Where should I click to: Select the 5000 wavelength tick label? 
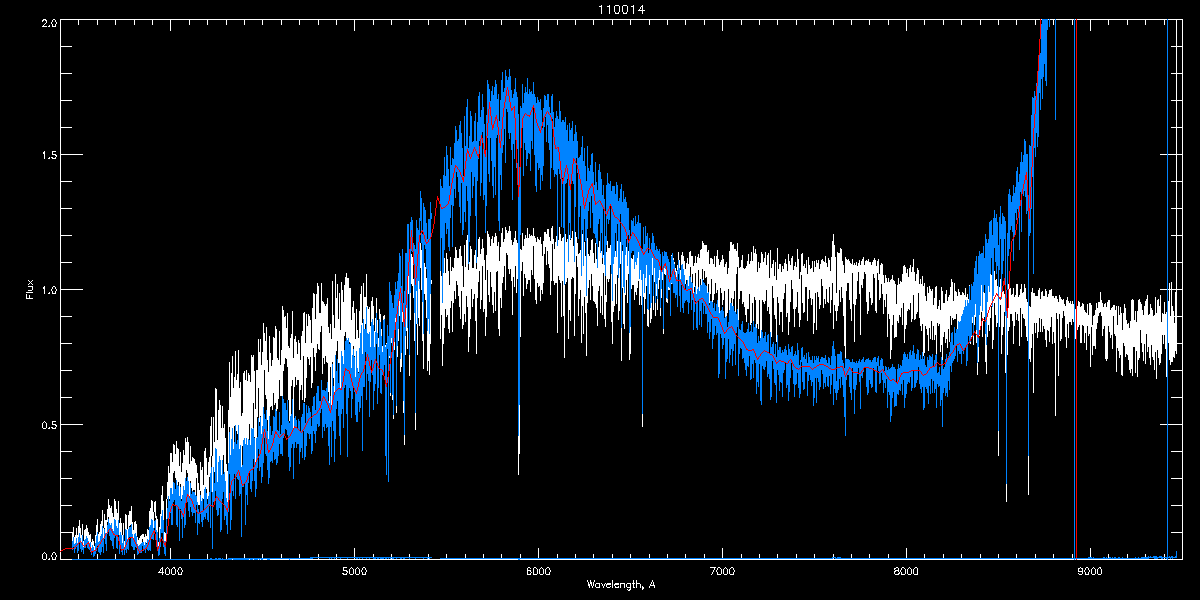355,572
